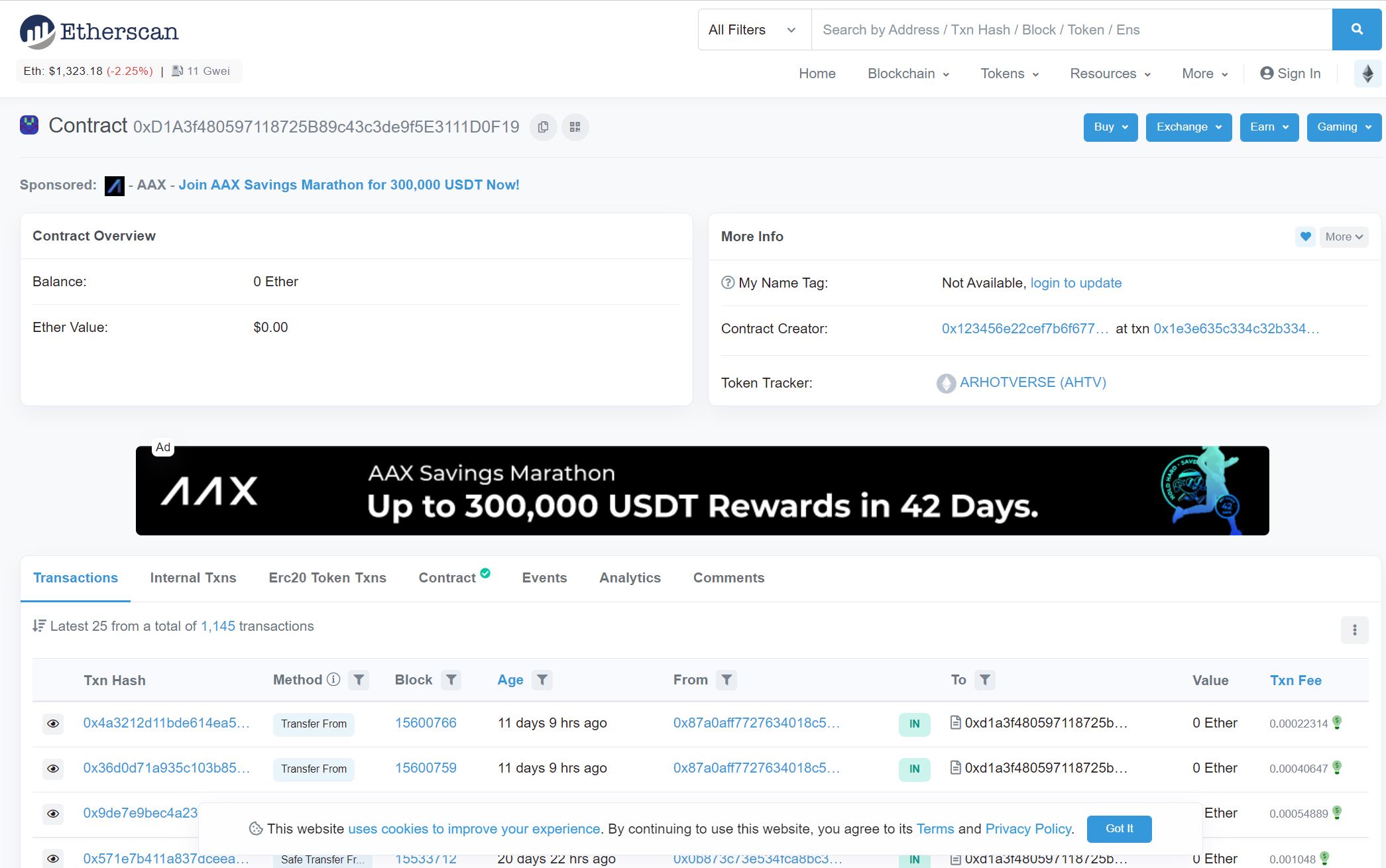Open the Events tab
Screen dimensions: 1386x868
pyautogui.click(x=544, y=578)
